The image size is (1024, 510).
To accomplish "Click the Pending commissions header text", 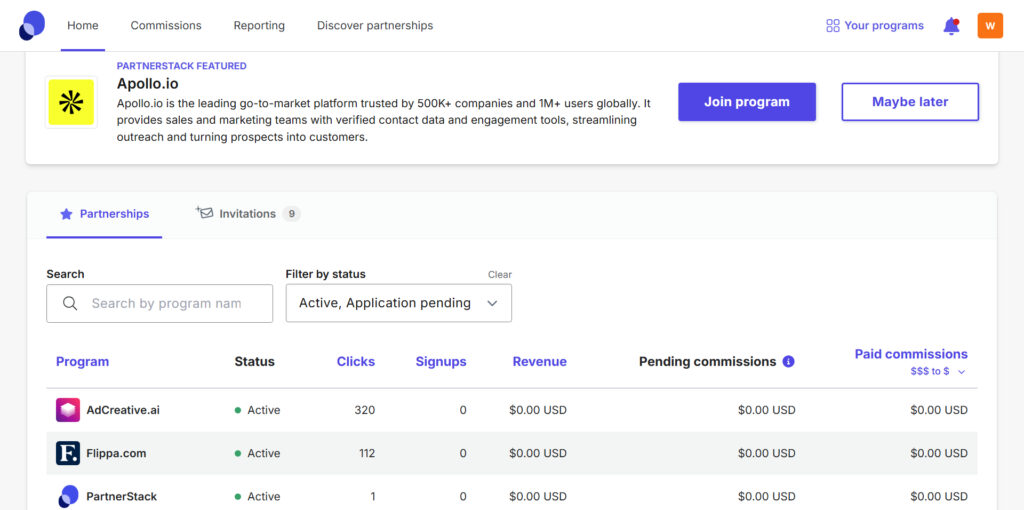I will [x=707, y=361].
